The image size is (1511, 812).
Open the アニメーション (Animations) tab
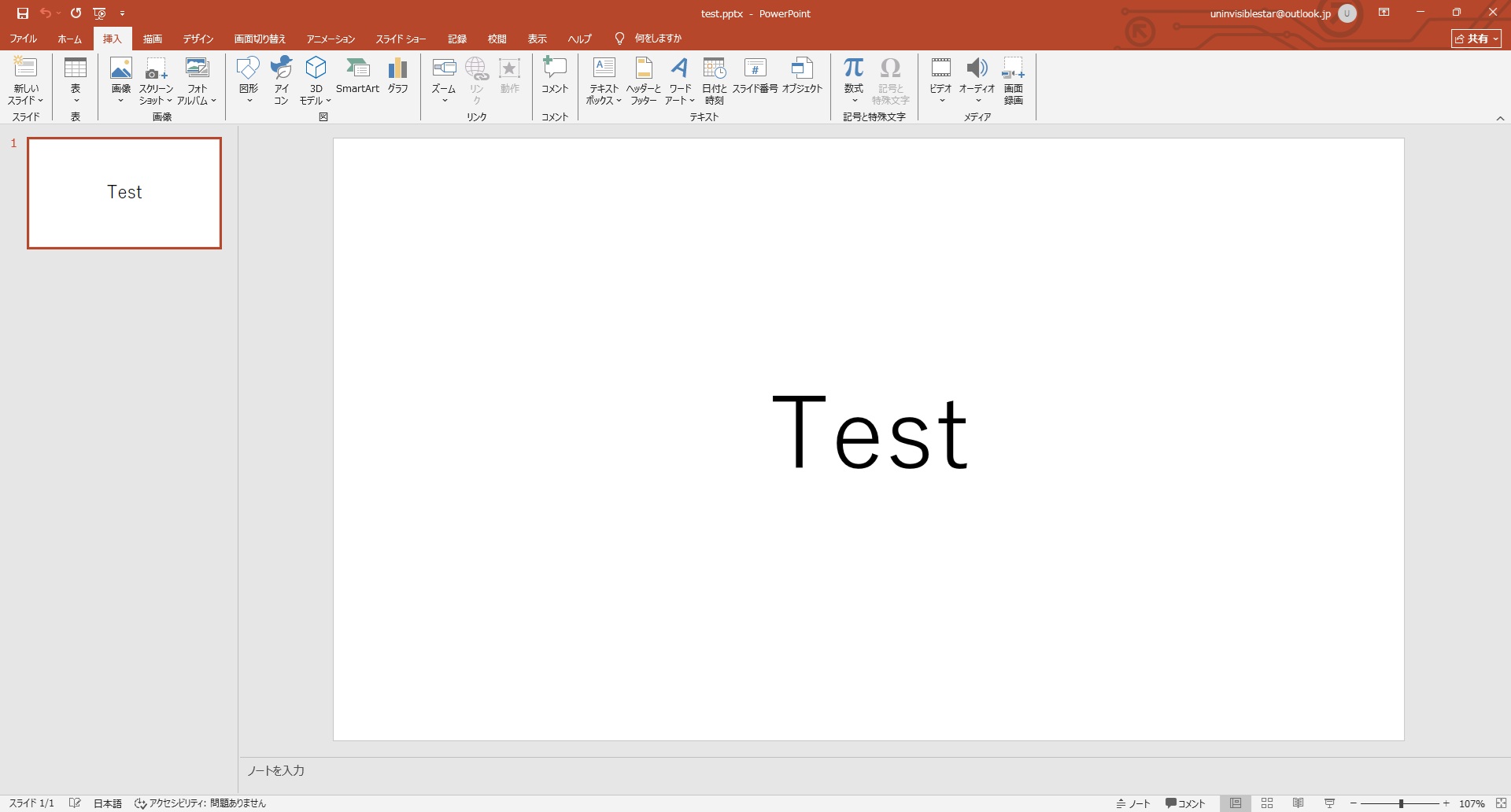pyautogui.click(x=331, y=39)
